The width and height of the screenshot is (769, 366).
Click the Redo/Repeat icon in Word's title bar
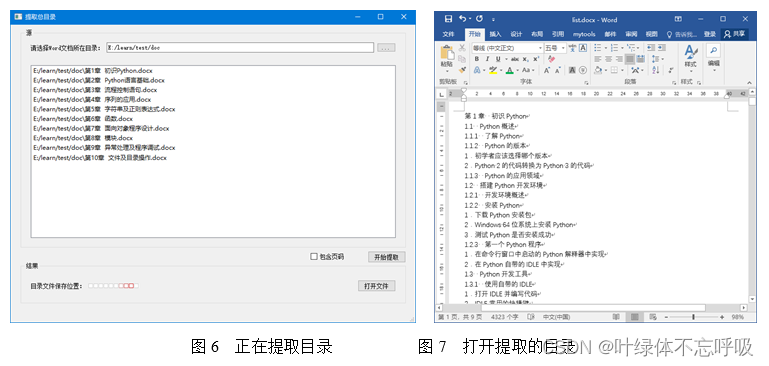coord(479,19)
